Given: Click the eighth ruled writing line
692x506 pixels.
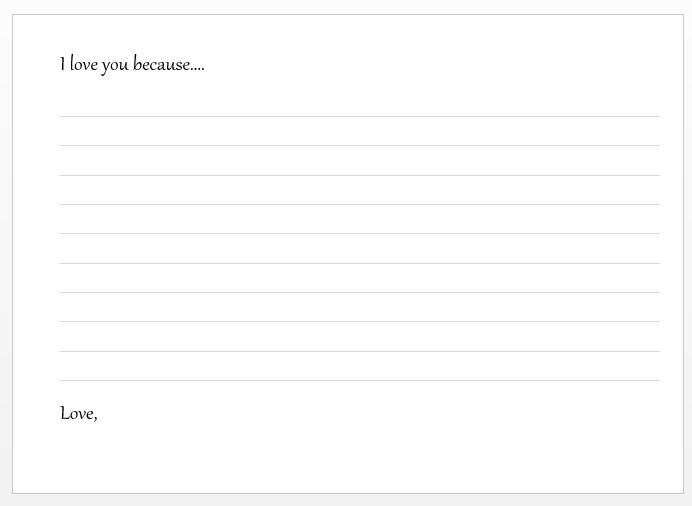Looking at the screenshot, I should [360, 322].
